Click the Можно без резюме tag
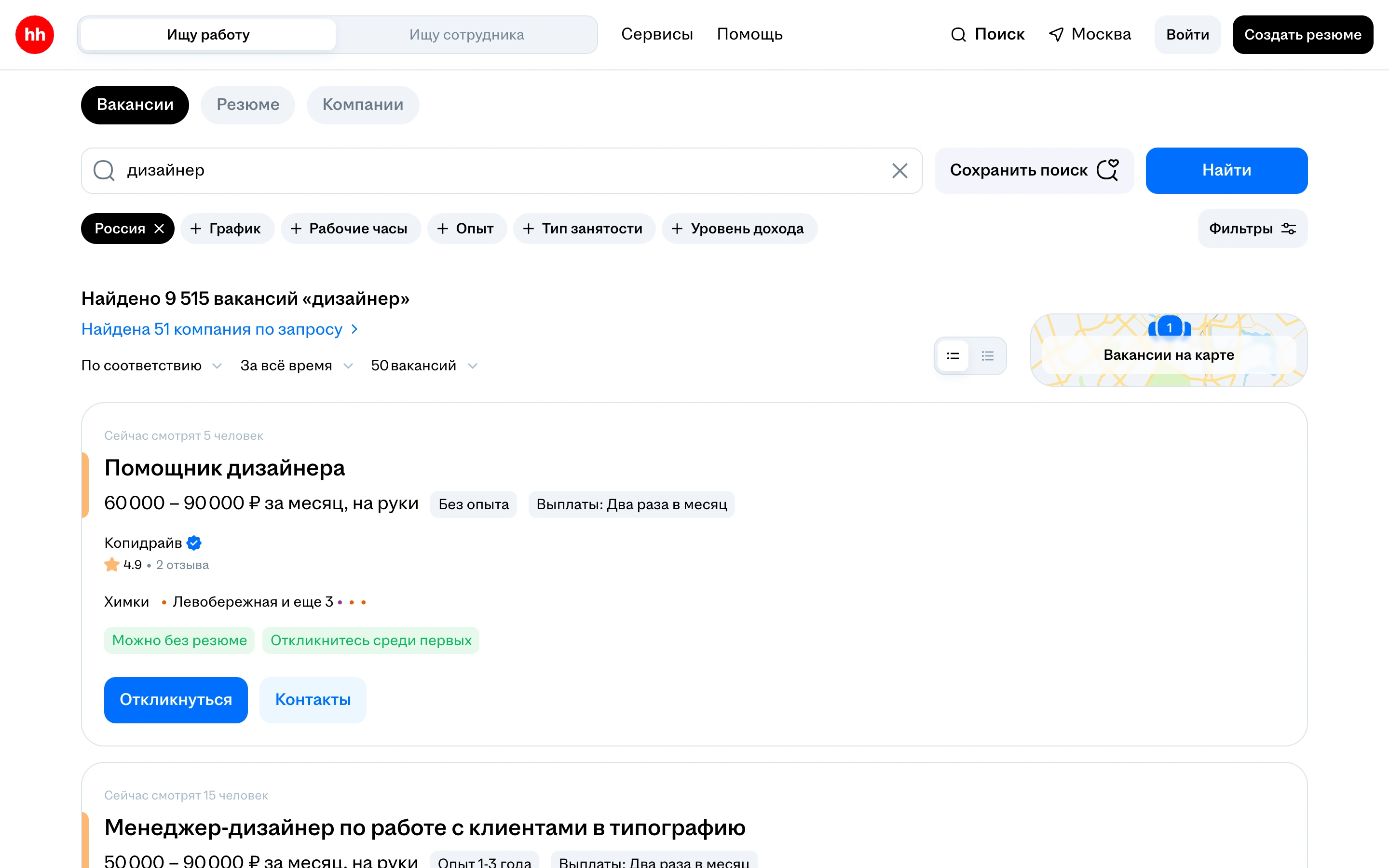The height and width of the screenshot is (868, 1389). pyautogui.click(x=179, y=640)
